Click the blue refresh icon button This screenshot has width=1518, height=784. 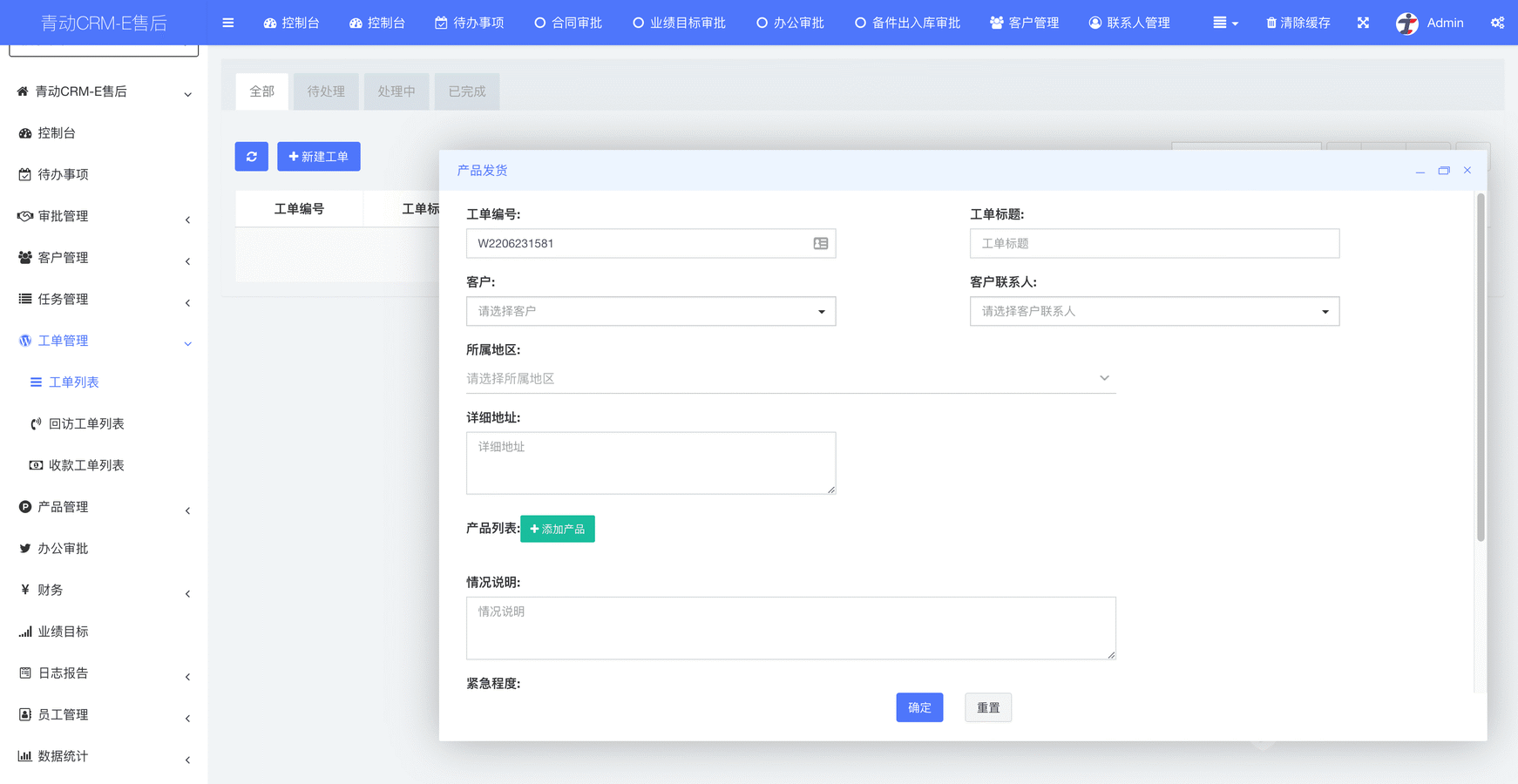coord(251,157)
